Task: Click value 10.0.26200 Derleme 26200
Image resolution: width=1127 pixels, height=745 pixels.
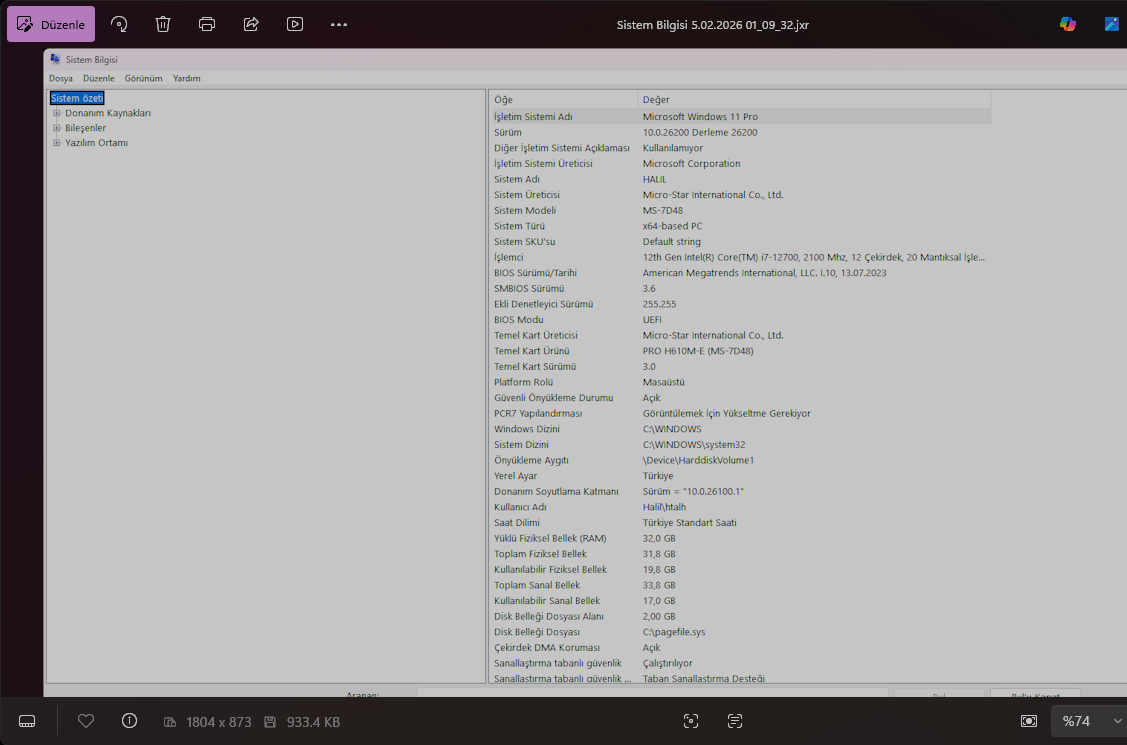Action: pos(700,132)
